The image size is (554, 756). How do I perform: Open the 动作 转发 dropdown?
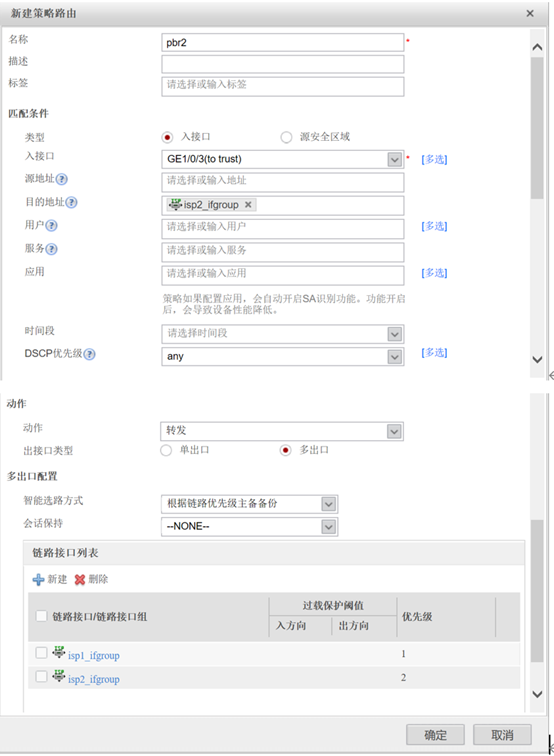pos(394,432)
